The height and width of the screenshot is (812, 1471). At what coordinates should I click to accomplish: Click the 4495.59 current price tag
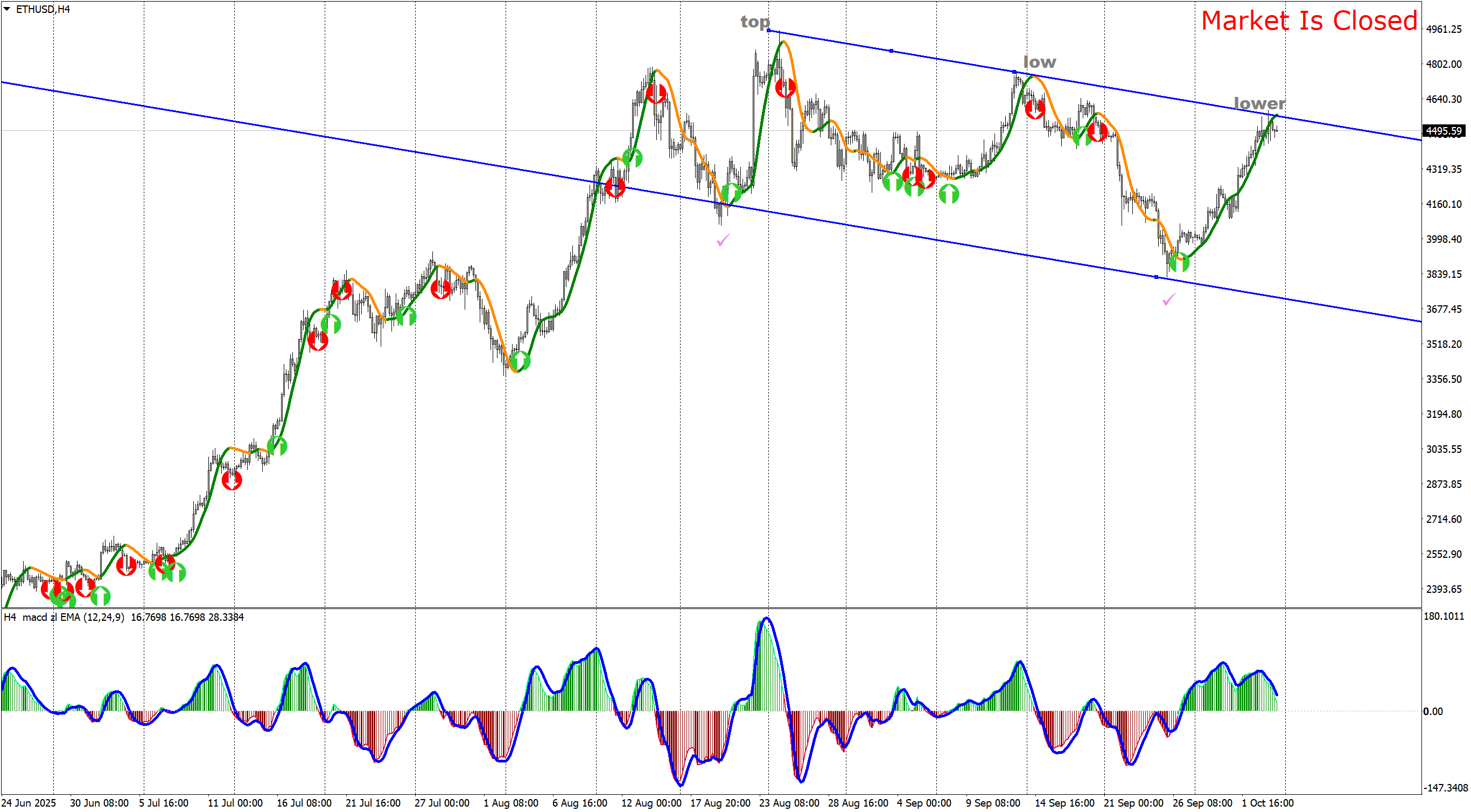1444,131
